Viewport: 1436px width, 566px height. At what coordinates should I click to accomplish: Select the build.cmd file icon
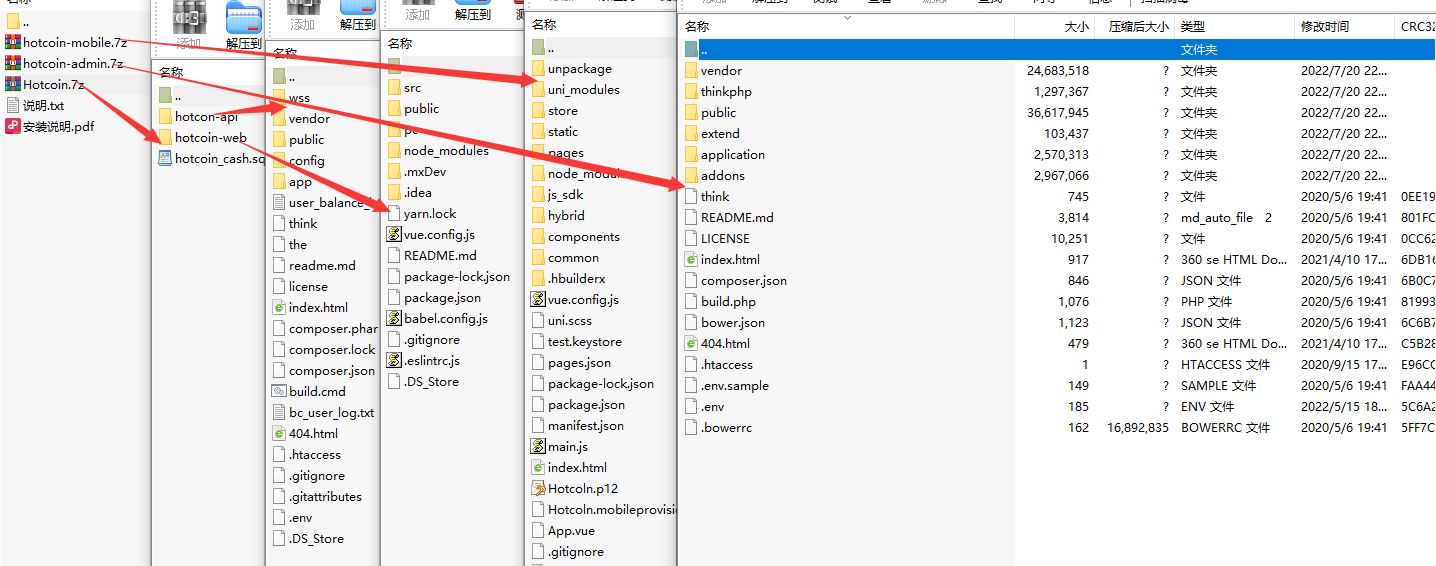point(280,391)
